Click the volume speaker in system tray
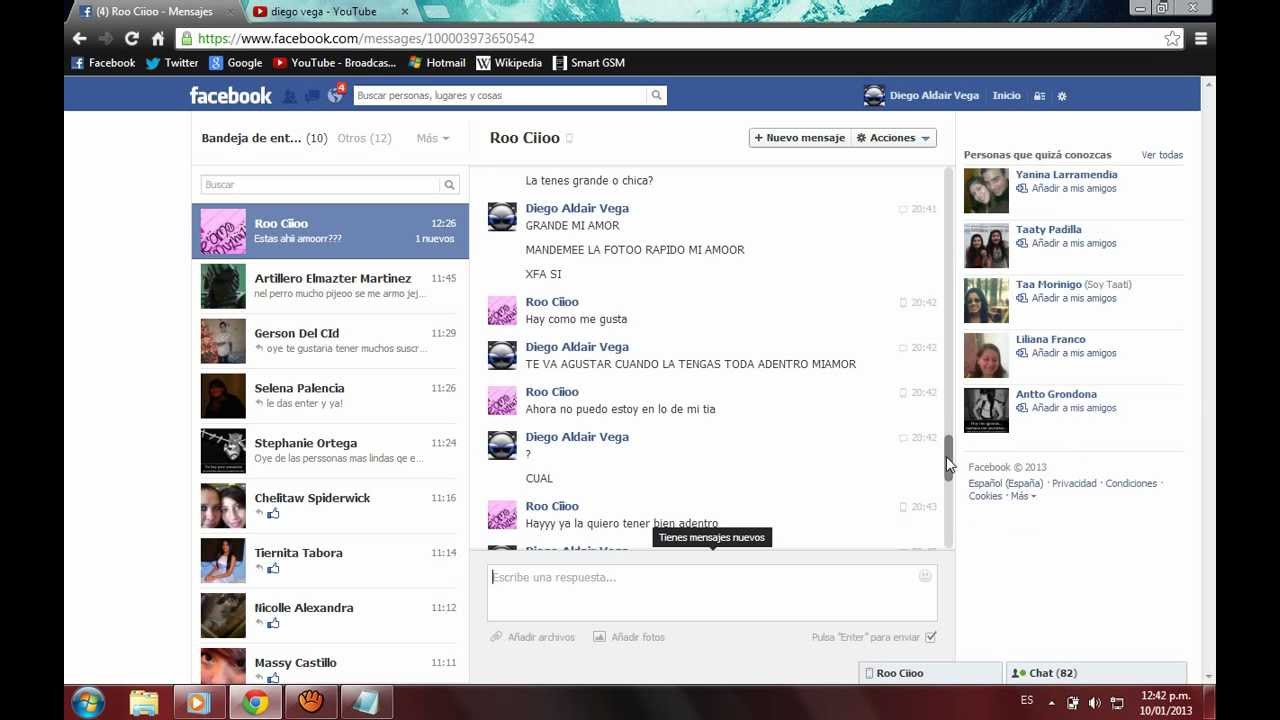 click(1094, 703)
